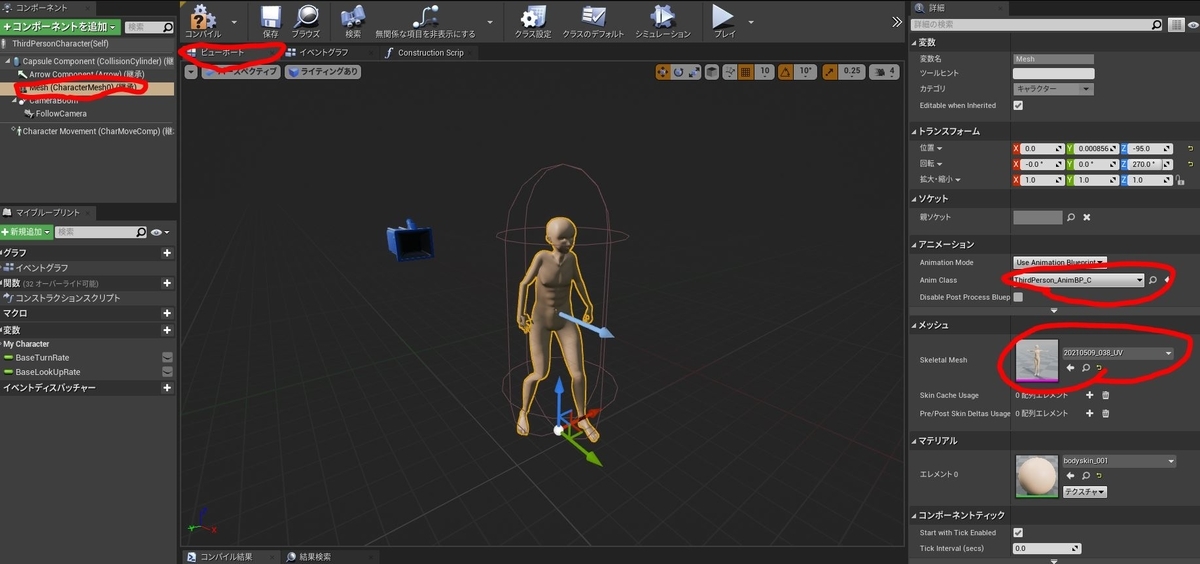Click the コンポーネントを追加 button
The image size is (1200, 564).
pos(60,27)
